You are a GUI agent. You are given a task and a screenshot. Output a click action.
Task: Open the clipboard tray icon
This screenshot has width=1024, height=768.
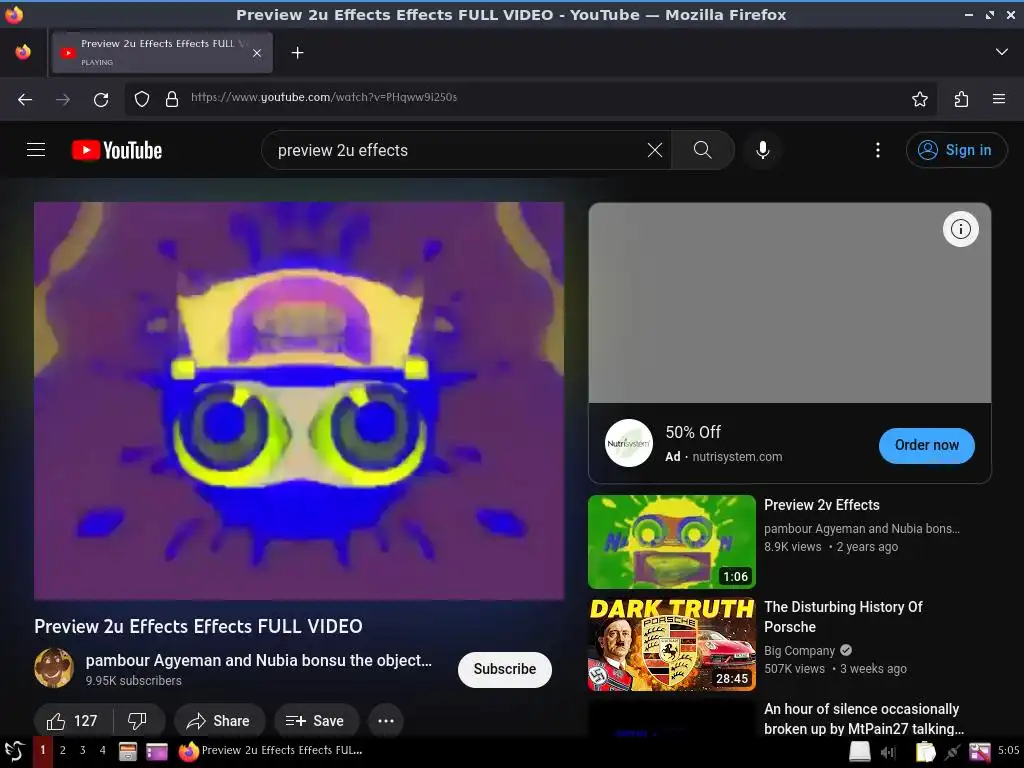(925, 752)
